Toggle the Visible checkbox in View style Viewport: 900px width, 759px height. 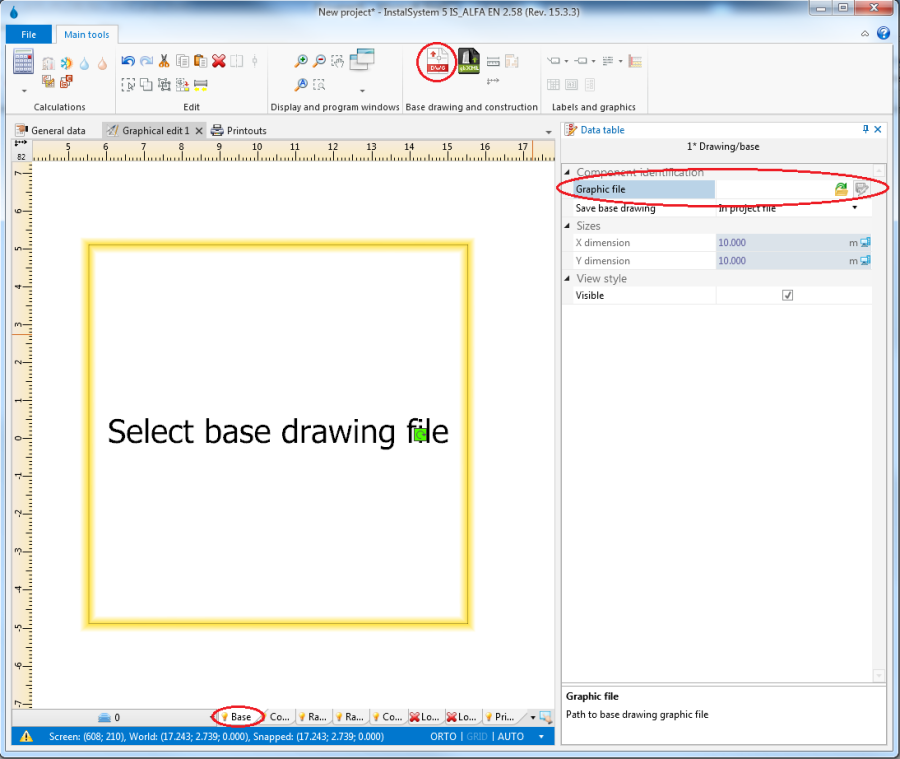point(787,296)
